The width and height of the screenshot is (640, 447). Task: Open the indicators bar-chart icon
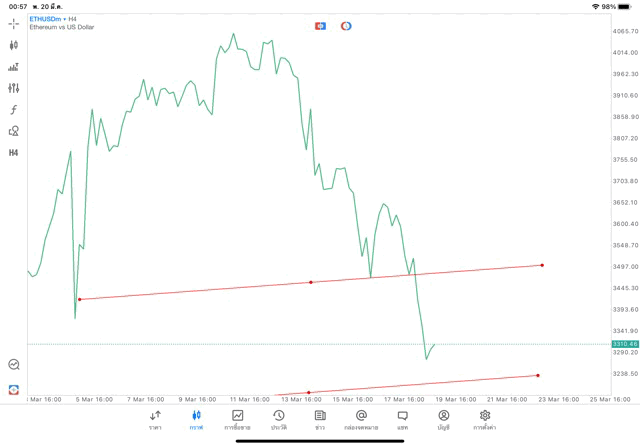click(14, 67)
